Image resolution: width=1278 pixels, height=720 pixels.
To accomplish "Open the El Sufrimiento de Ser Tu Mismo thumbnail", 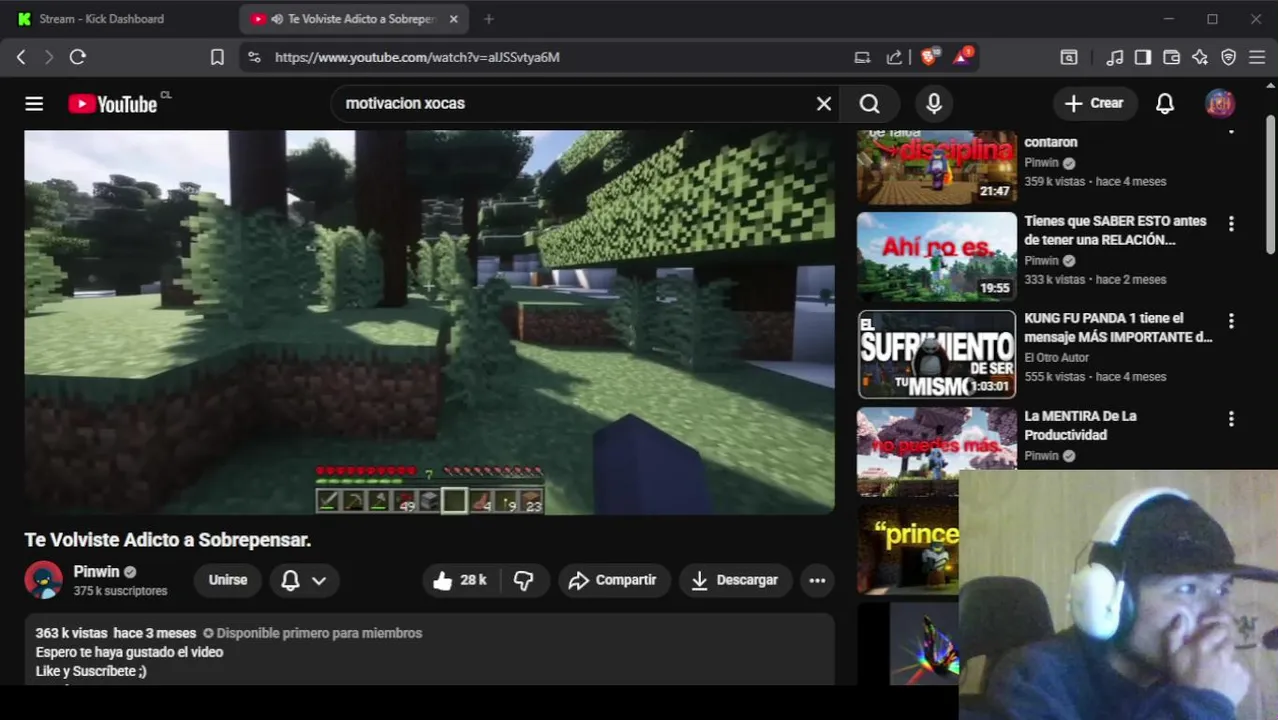I will tap(936, 354).
